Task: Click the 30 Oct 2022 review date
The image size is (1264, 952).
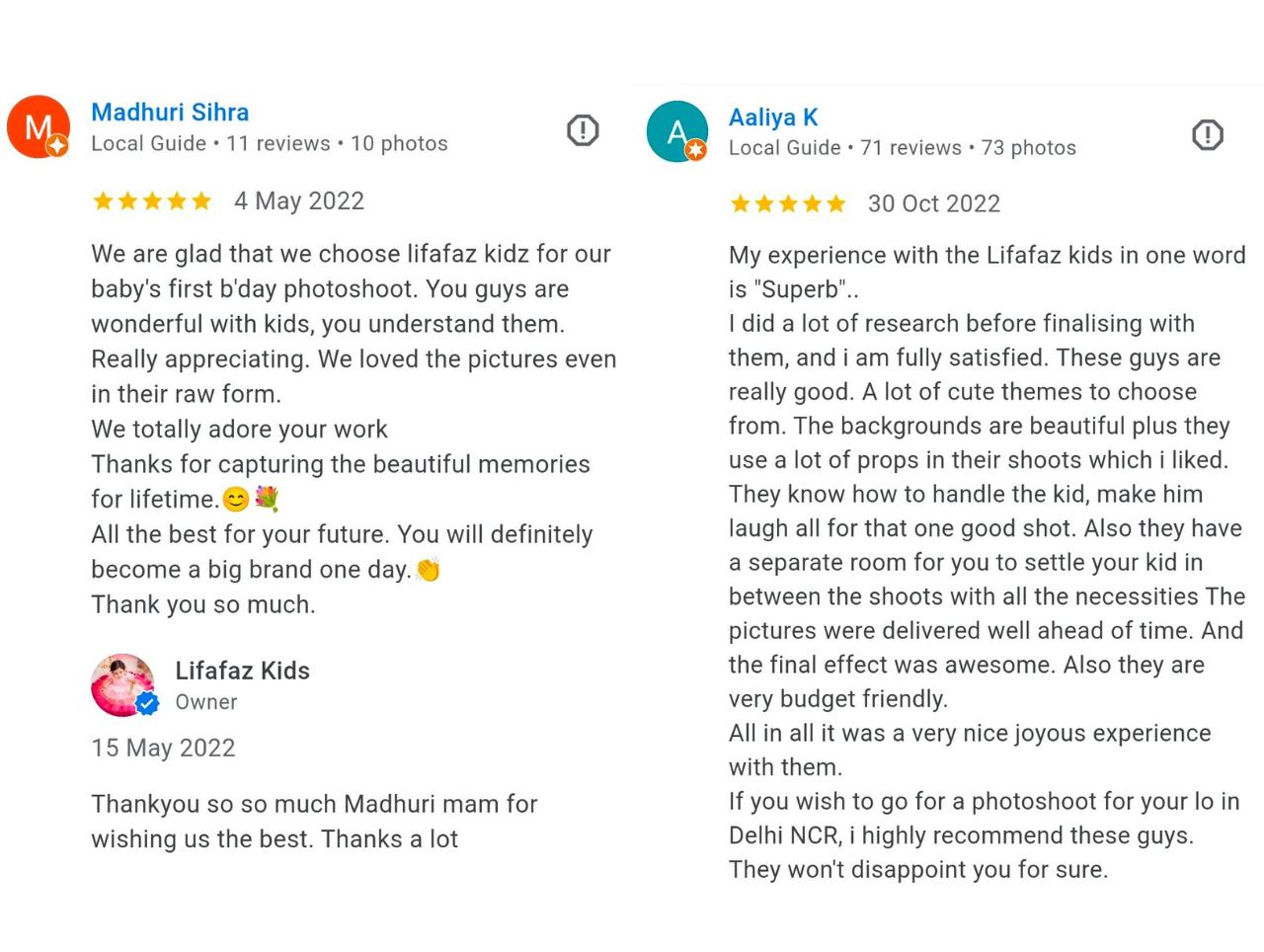Action: 934,204
